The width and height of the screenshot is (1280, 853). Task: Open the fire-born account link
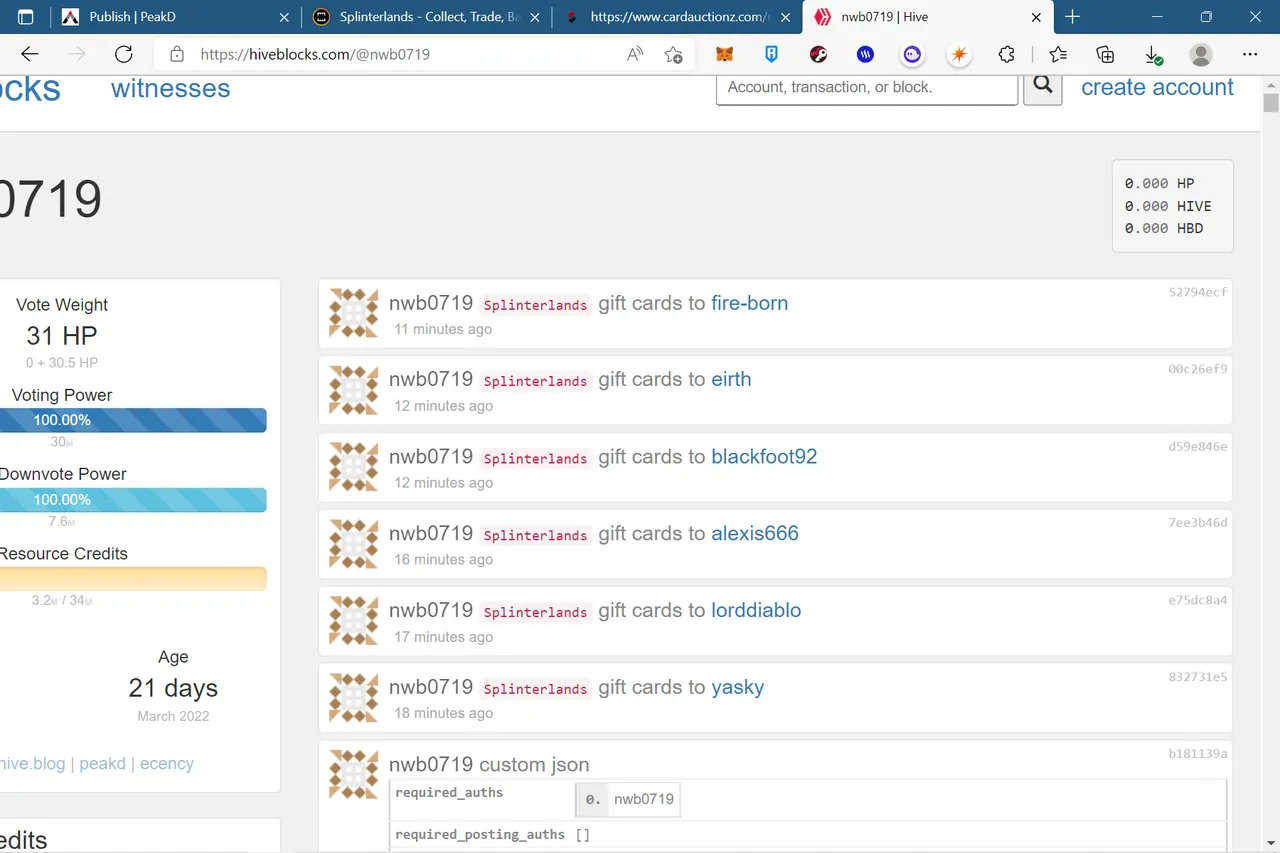tap(749, 303)
